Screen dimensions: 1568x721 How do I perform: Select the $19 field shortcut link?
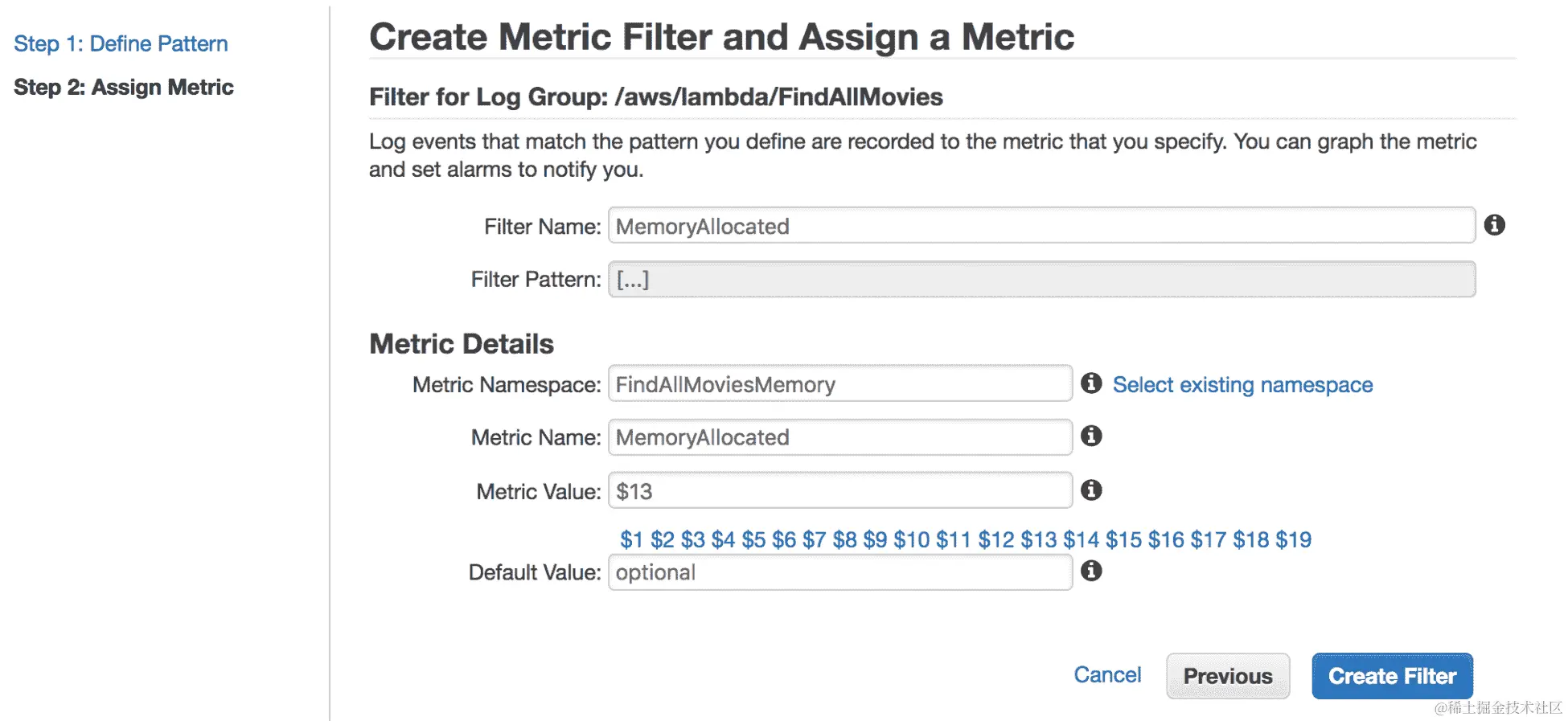click(1293, 539)
